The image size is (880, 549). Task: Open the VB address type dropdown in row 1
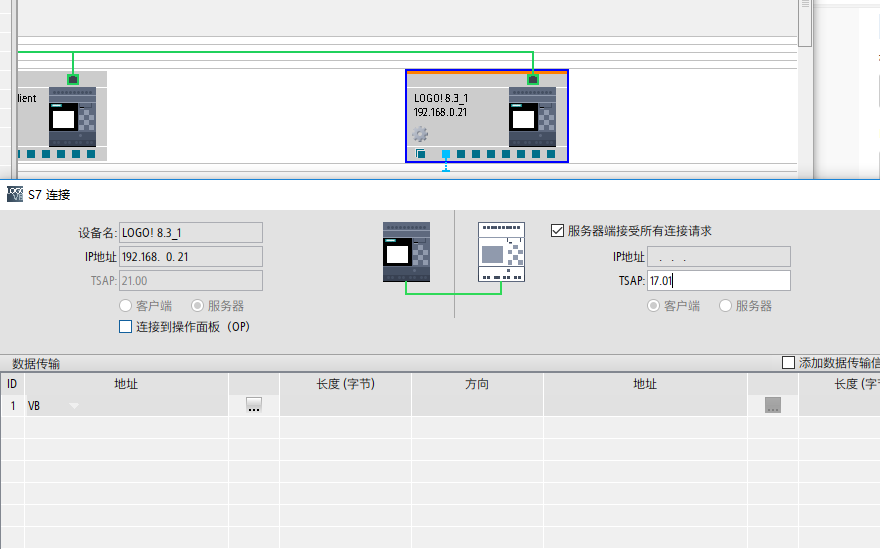coord(74,405)
